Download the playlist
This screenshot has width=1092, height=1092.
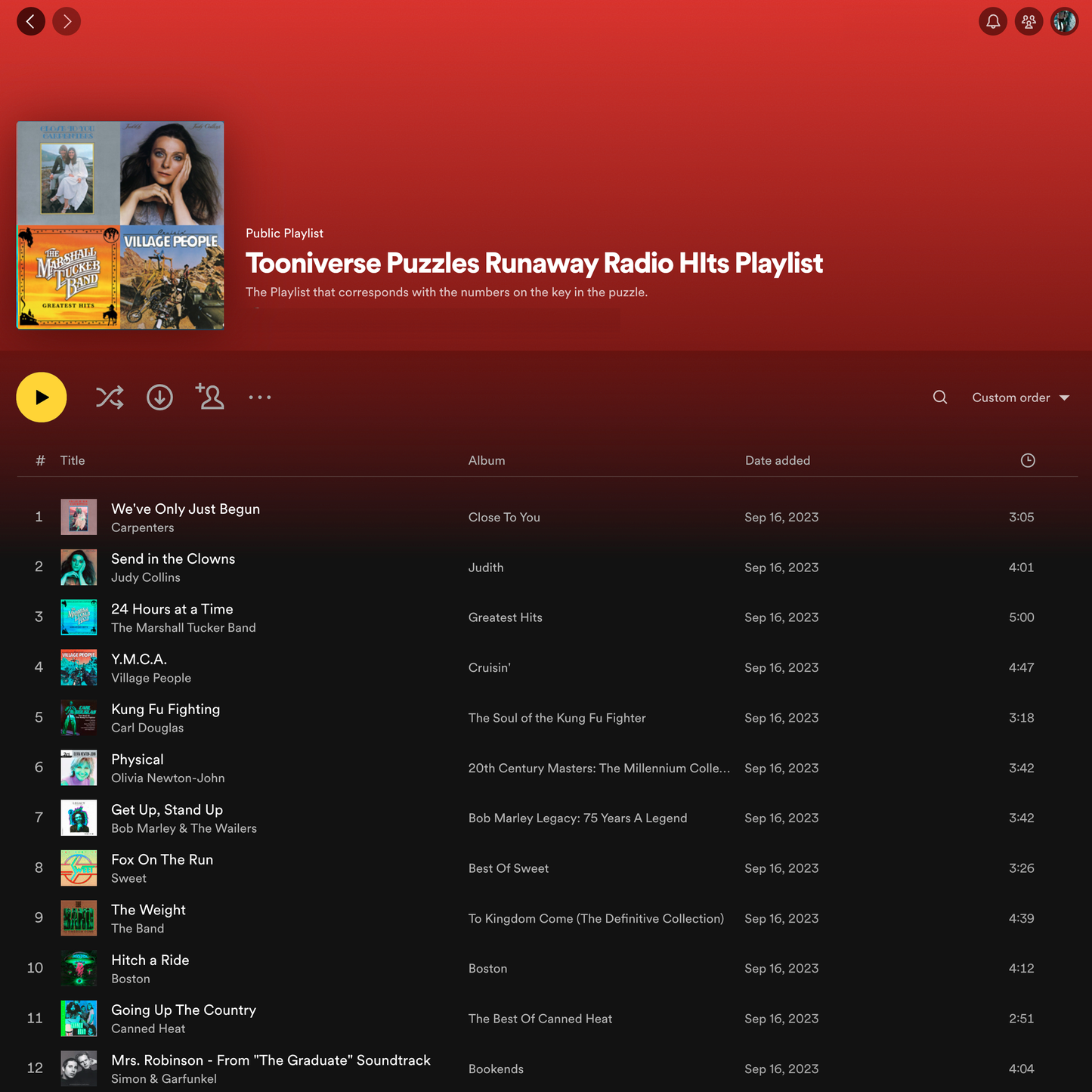[159, 398]
